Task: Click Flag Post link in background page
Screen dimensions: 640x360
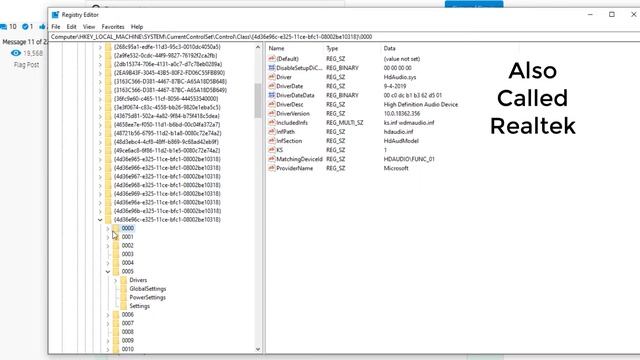Action: (x=27, y=64)
